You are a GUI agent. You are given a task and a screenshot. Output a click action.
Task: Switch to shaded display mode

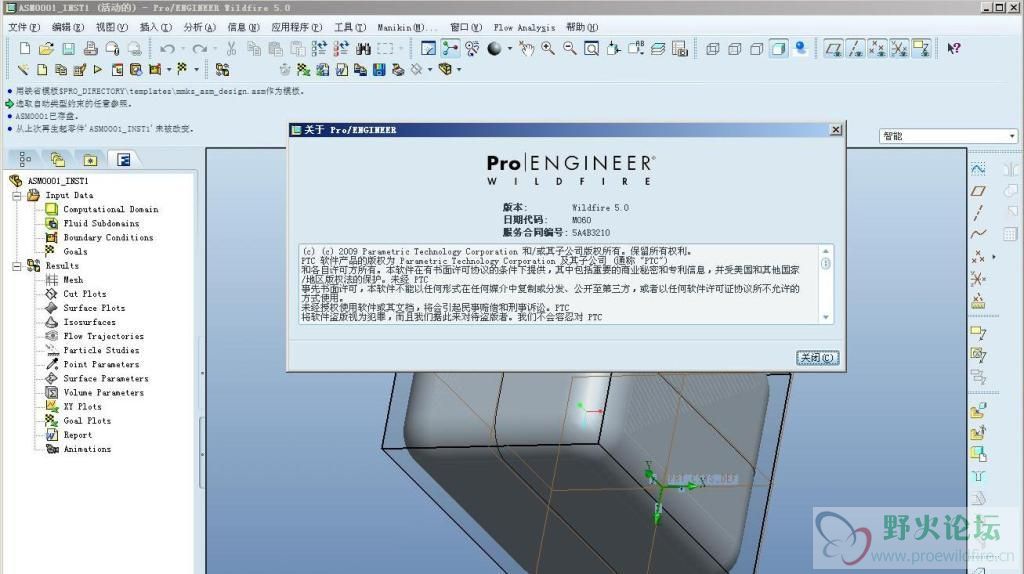778,48
